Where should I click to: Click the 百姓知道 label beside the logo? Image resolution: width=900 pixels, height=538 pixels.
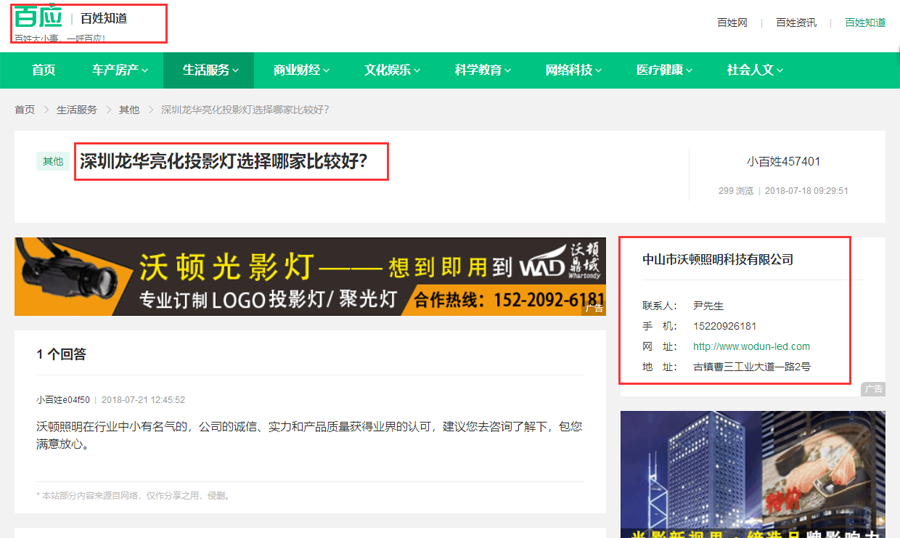[x=104, y=18]
